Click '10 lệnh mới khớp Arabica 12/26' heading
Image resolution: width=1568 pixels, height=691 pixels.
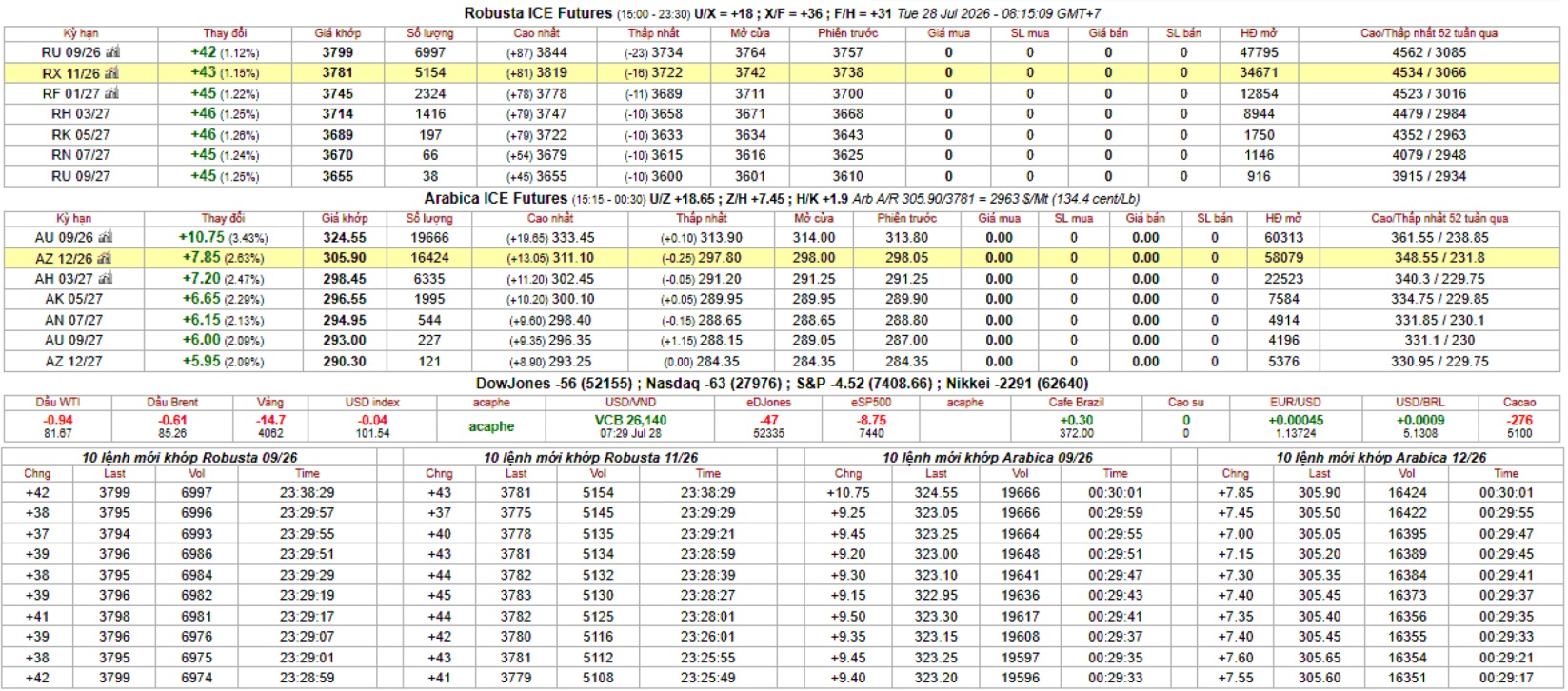pos(1380,457)
